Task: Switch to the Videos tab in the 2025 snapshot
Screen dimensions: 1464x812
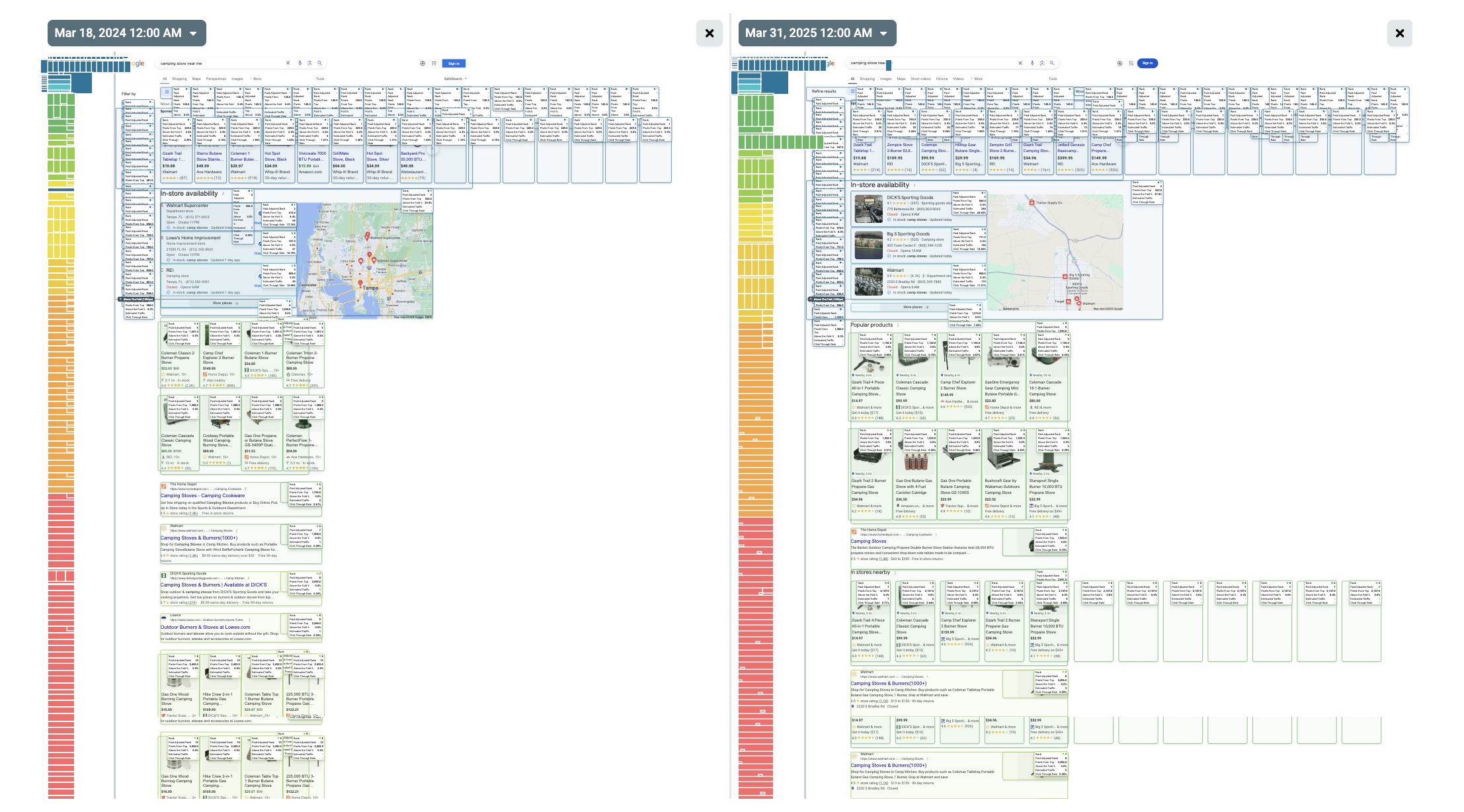Action: pyautogui.click(x=958, y=79)
